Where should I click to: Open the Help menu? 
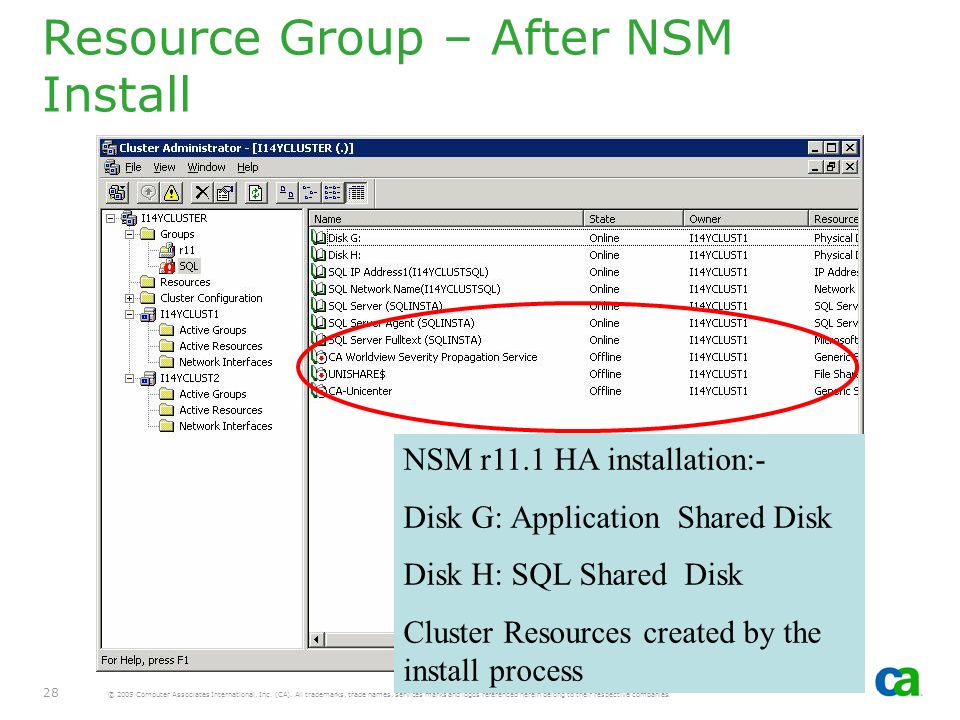click(248, 167)
